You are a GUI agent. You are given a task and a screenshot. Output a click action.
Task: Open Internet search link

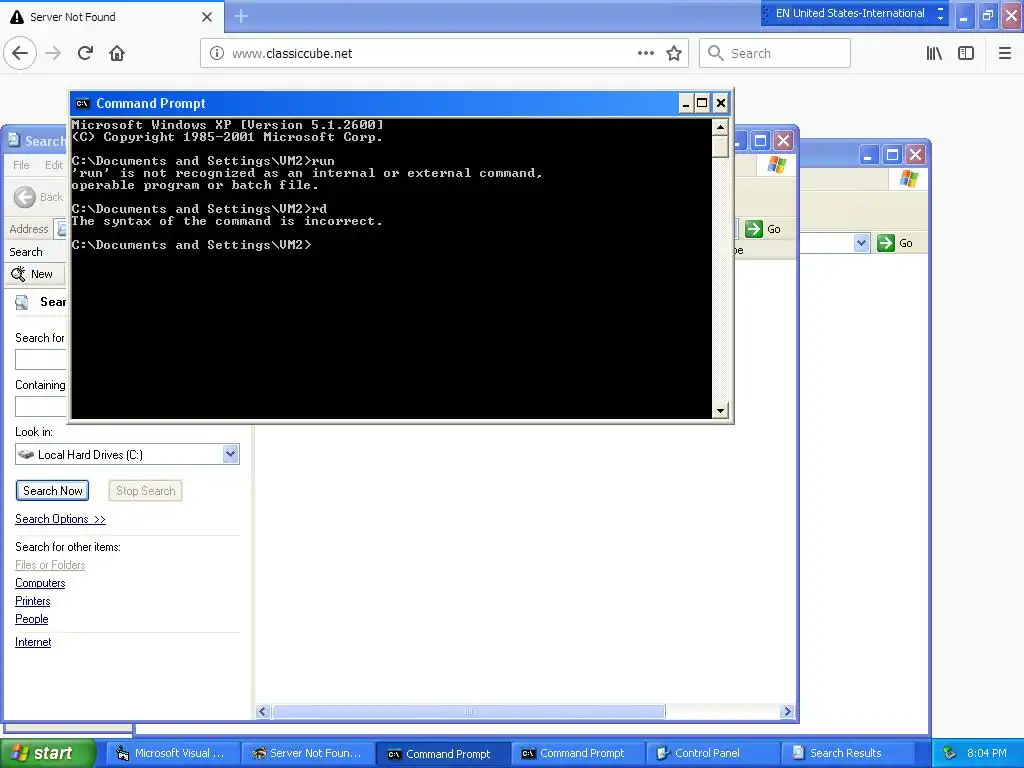tap(33, 642)
